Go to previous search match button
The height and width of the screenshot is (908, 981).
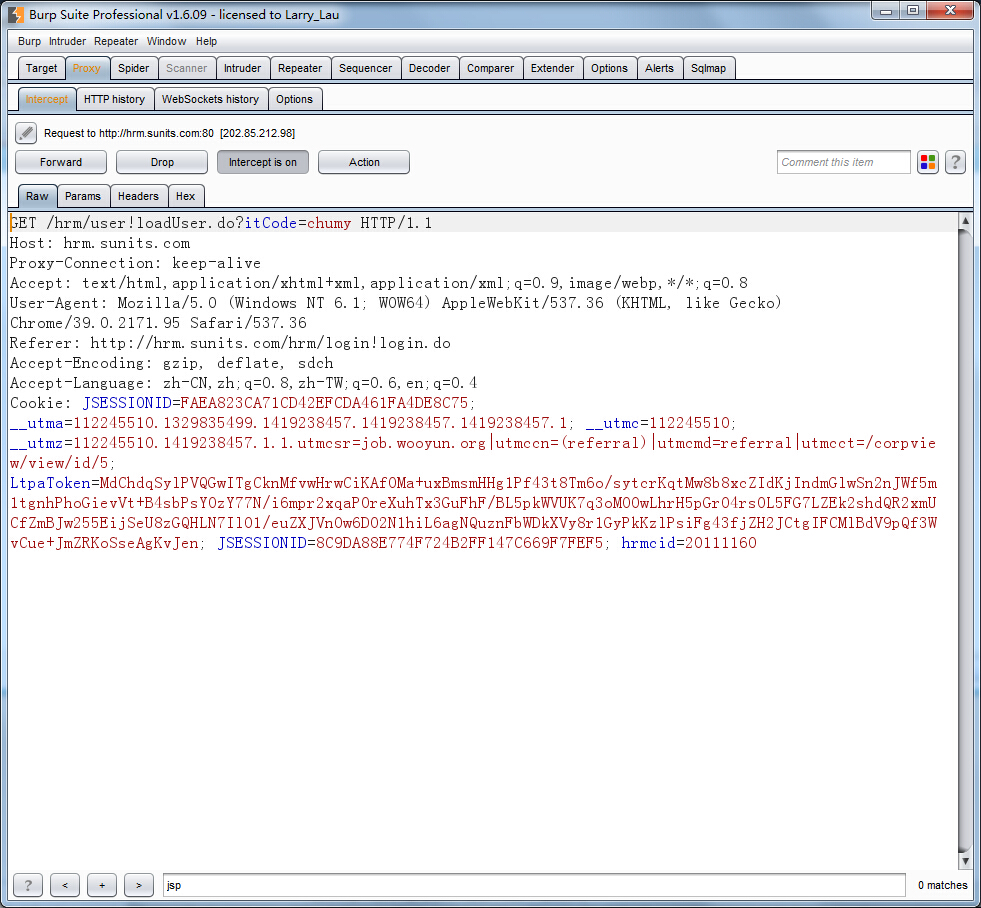65,885
